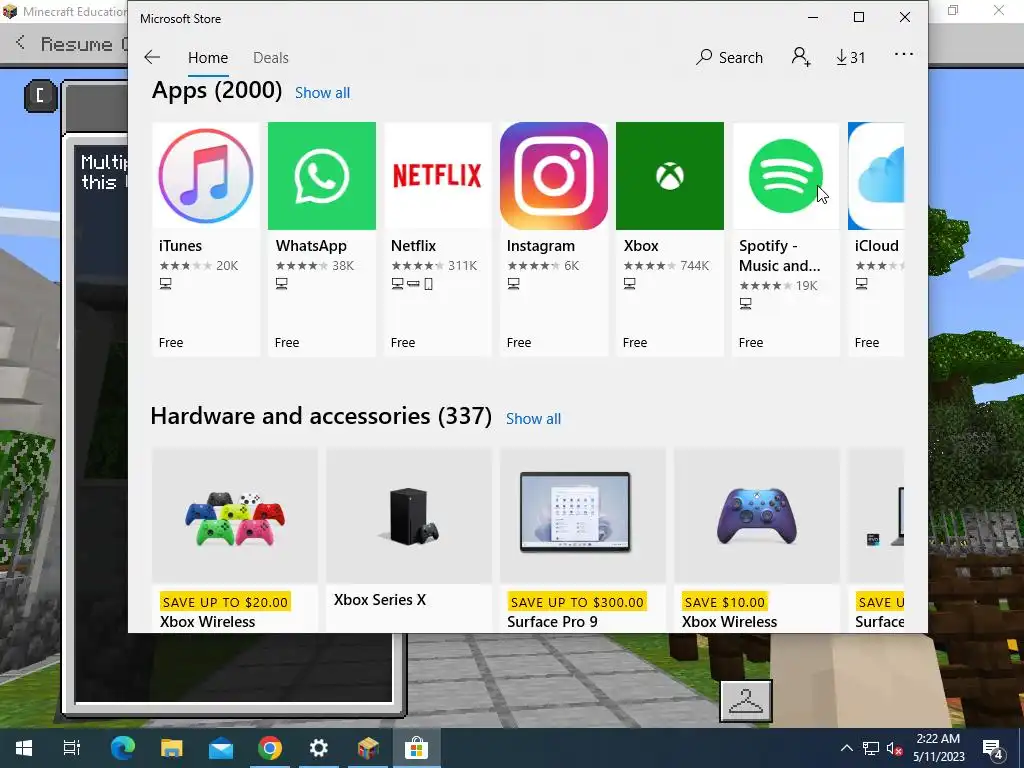Open the iTunes app tile icon
Screen dimensions: 1024x768
tap(206, 176)
